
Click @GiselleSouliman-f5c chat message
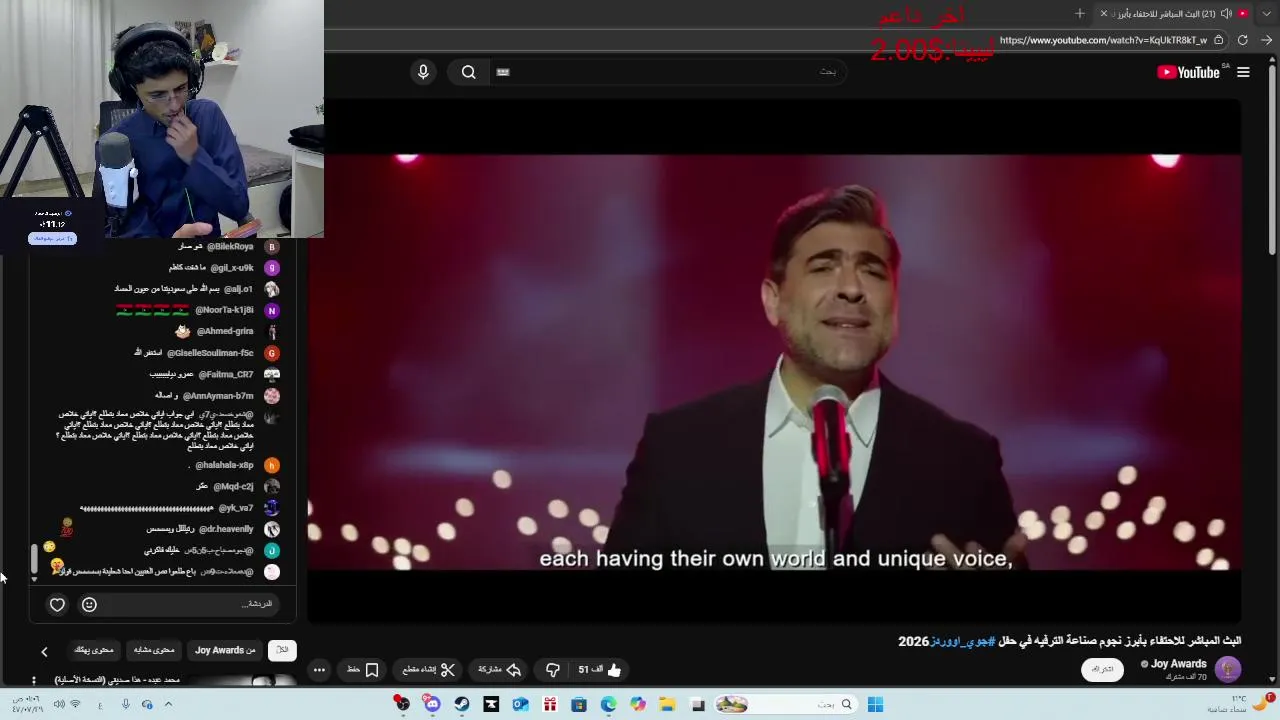pyautogui.click(x=206, y=353)
